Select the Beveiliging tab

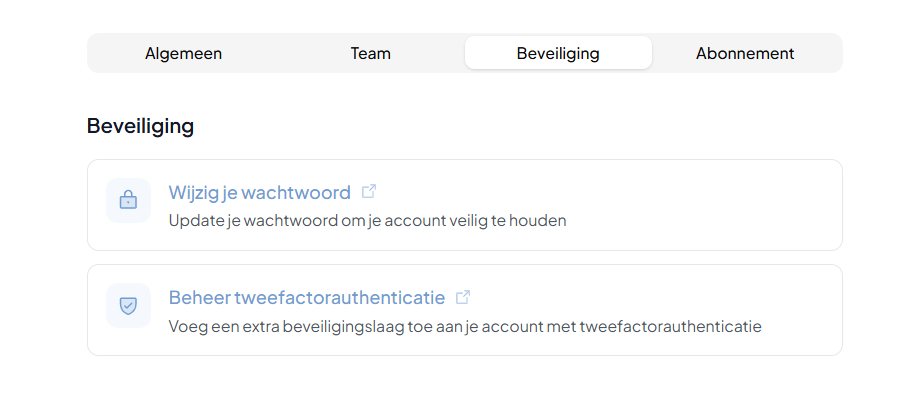(558, 53)
